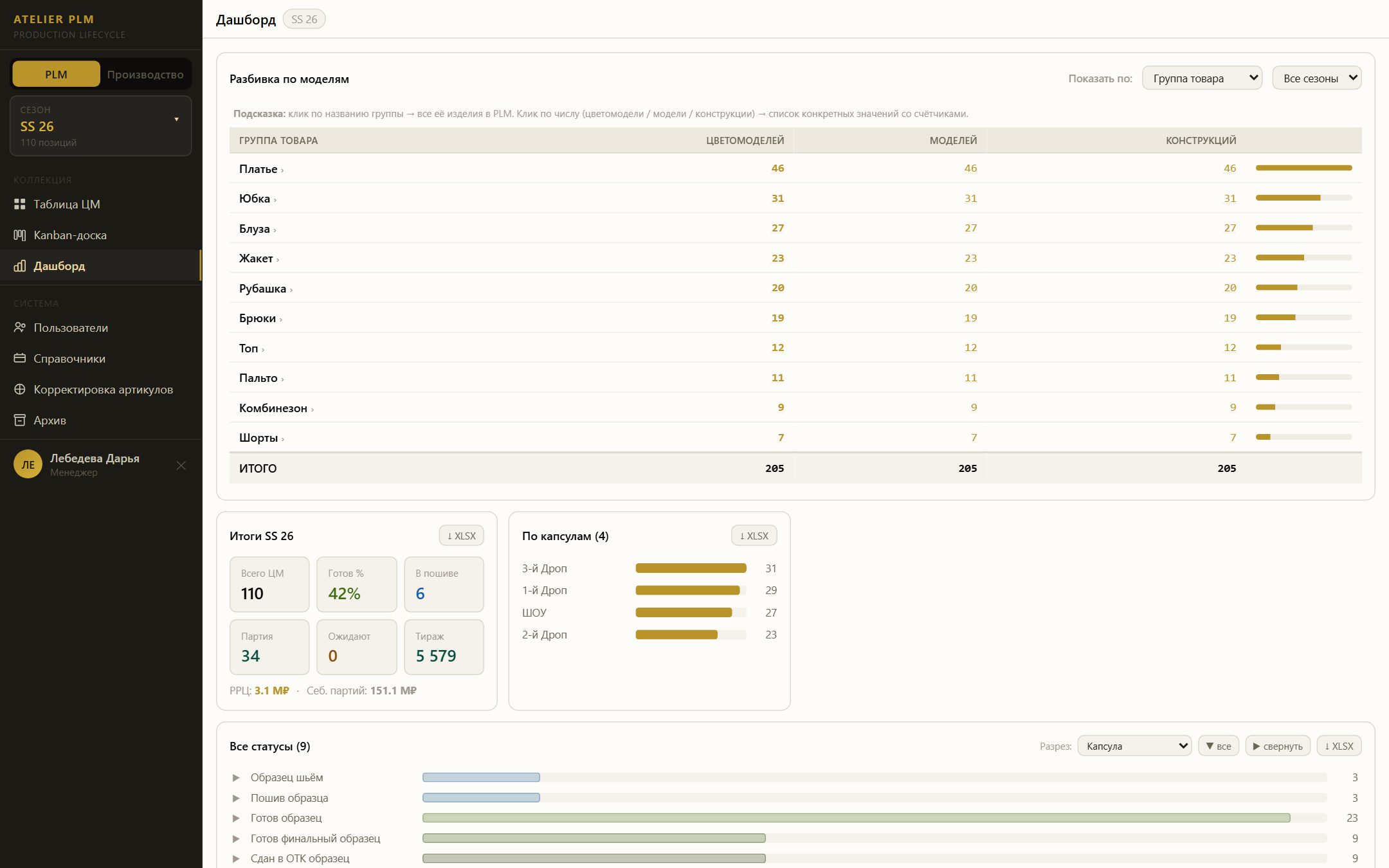Open Таблица ЦМ grid icon in sidebar
The width and height of the screenshot is (1389, 868).
point(20,204)
